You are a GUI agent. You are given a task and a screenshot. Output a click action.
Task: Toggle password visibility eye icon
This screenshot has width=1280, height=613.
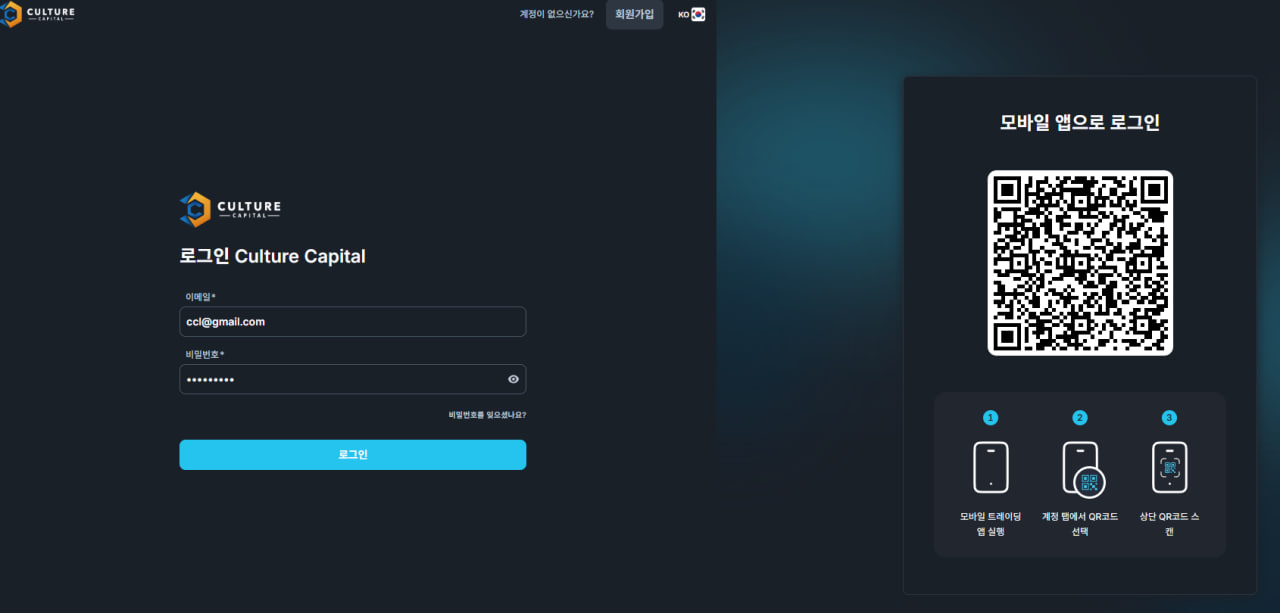coord(513,379)
